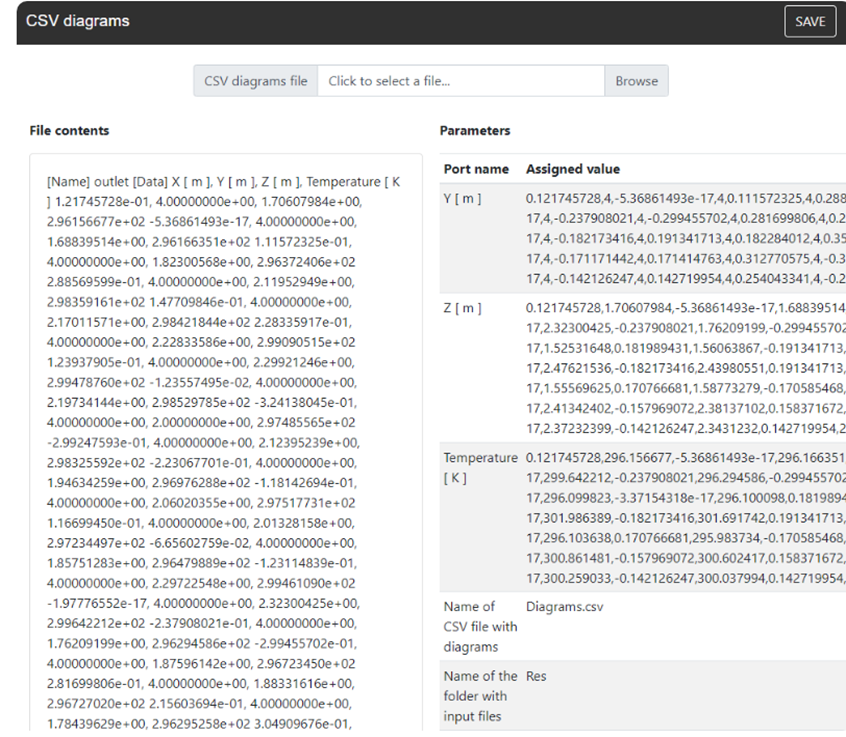This screenshot has height=737, width=846.
Task: Click the Diagrams.csv value
Action: click(x=564, y=606)
